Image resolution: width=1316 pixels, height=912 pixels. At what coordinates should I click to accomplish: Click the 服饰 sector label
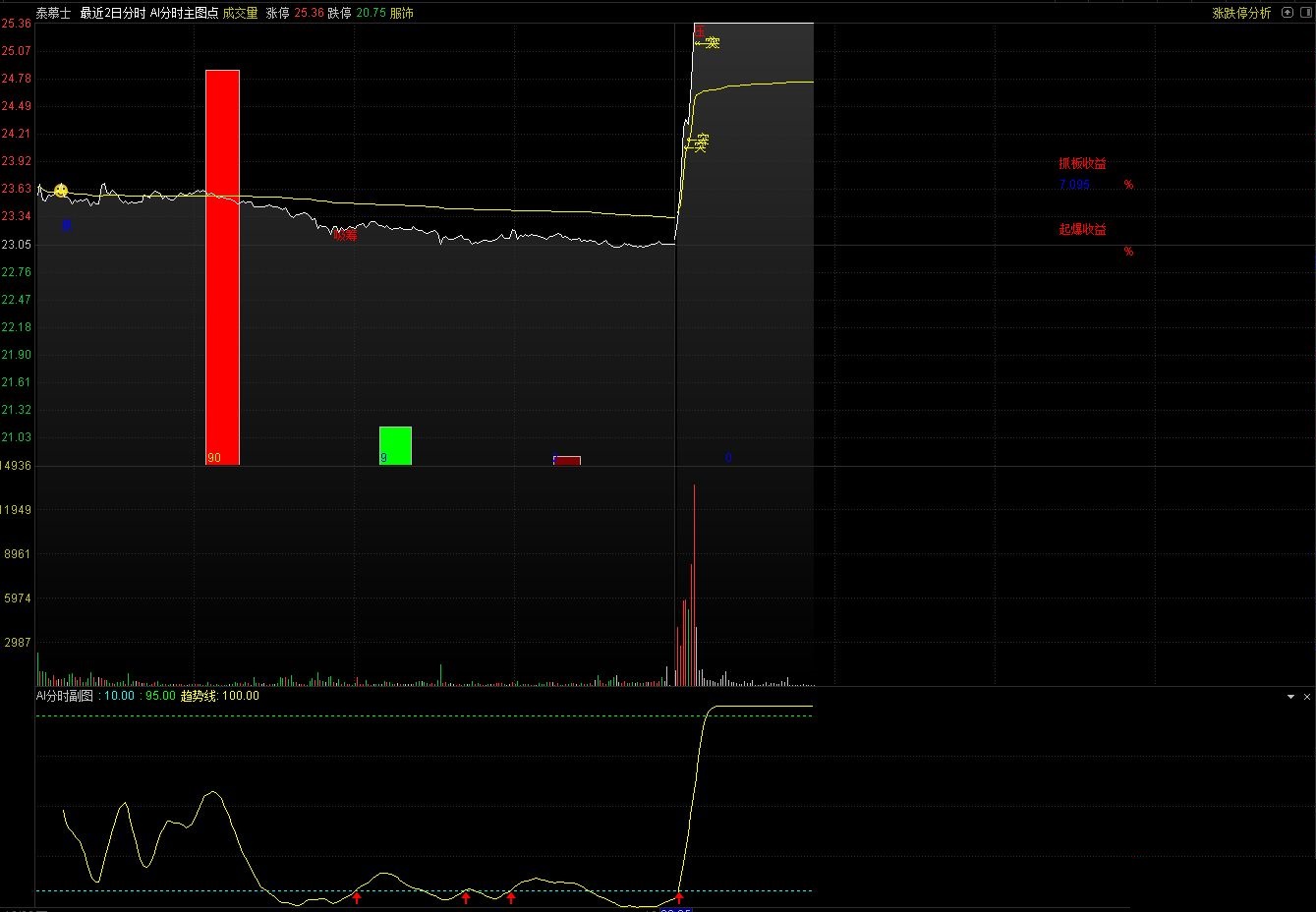pyautogui.click(x=401, y=13)
